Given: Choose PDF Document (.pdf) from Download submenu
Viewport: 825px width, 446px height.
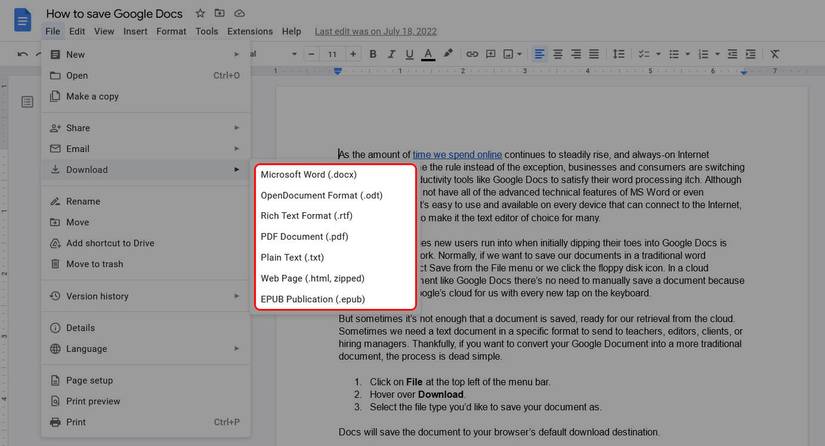Looking at the screenshot, I should [304, 237].
